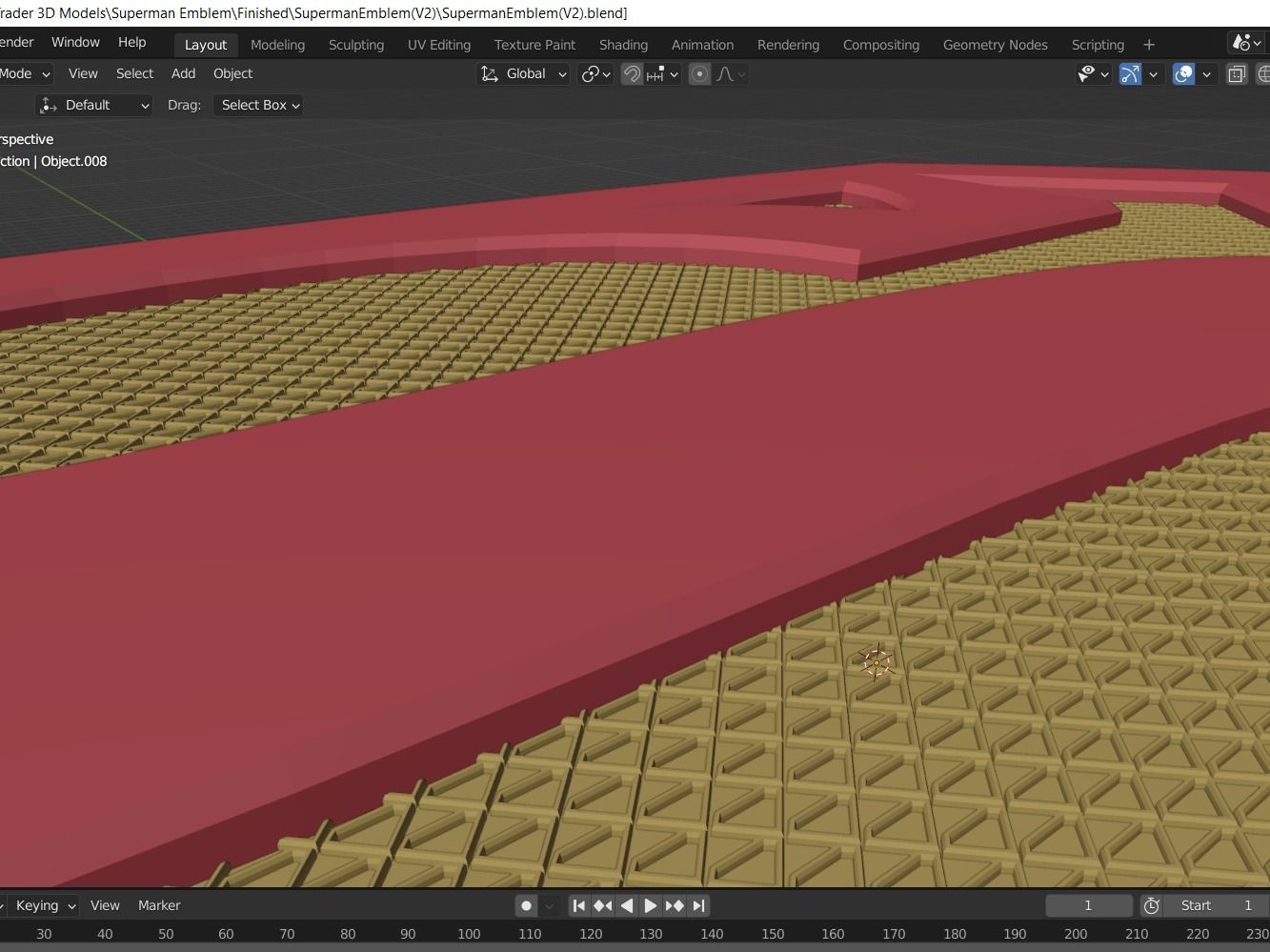Image resolution: width=1270 pixels, height=952 pixels.
Task: Open the Object menu
Action: (x=232, y=73)
